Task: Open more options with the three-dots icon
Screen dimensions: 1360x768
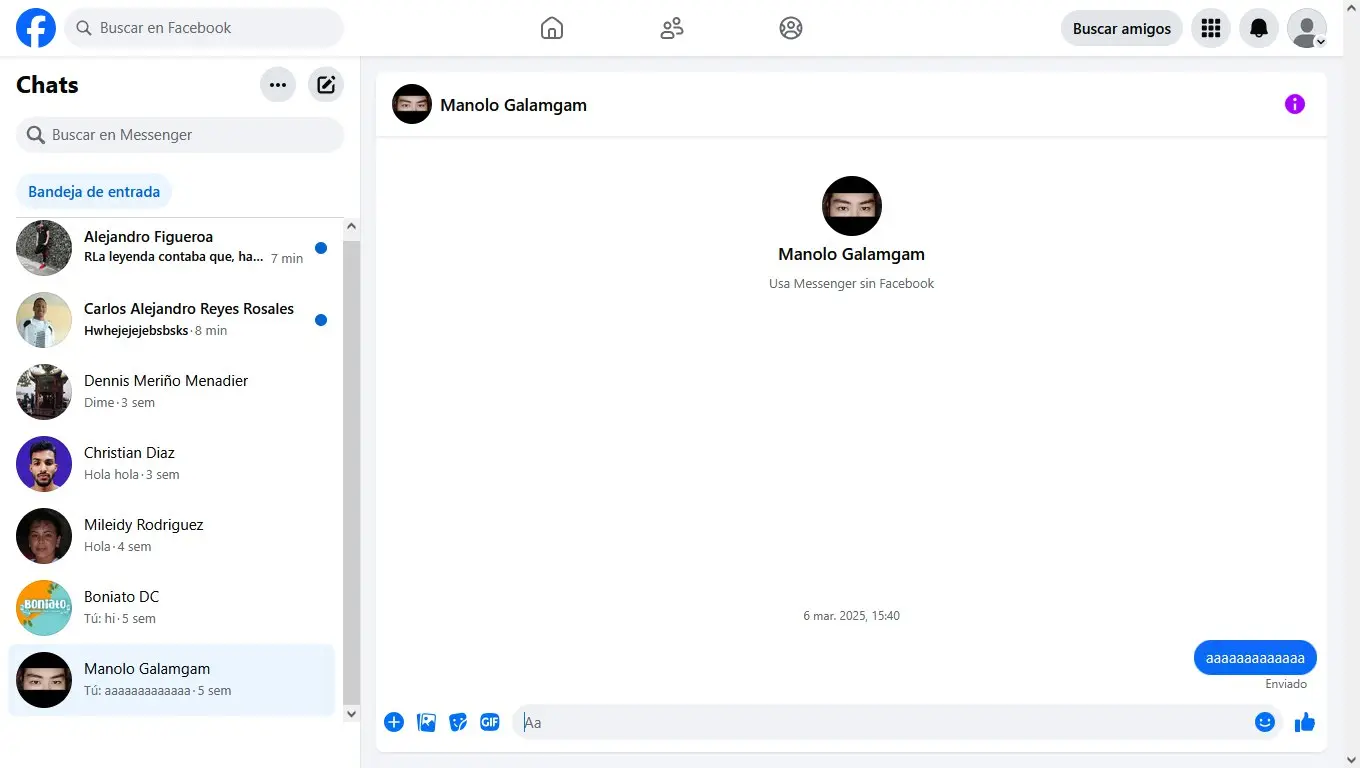Action: pos(277,84)
